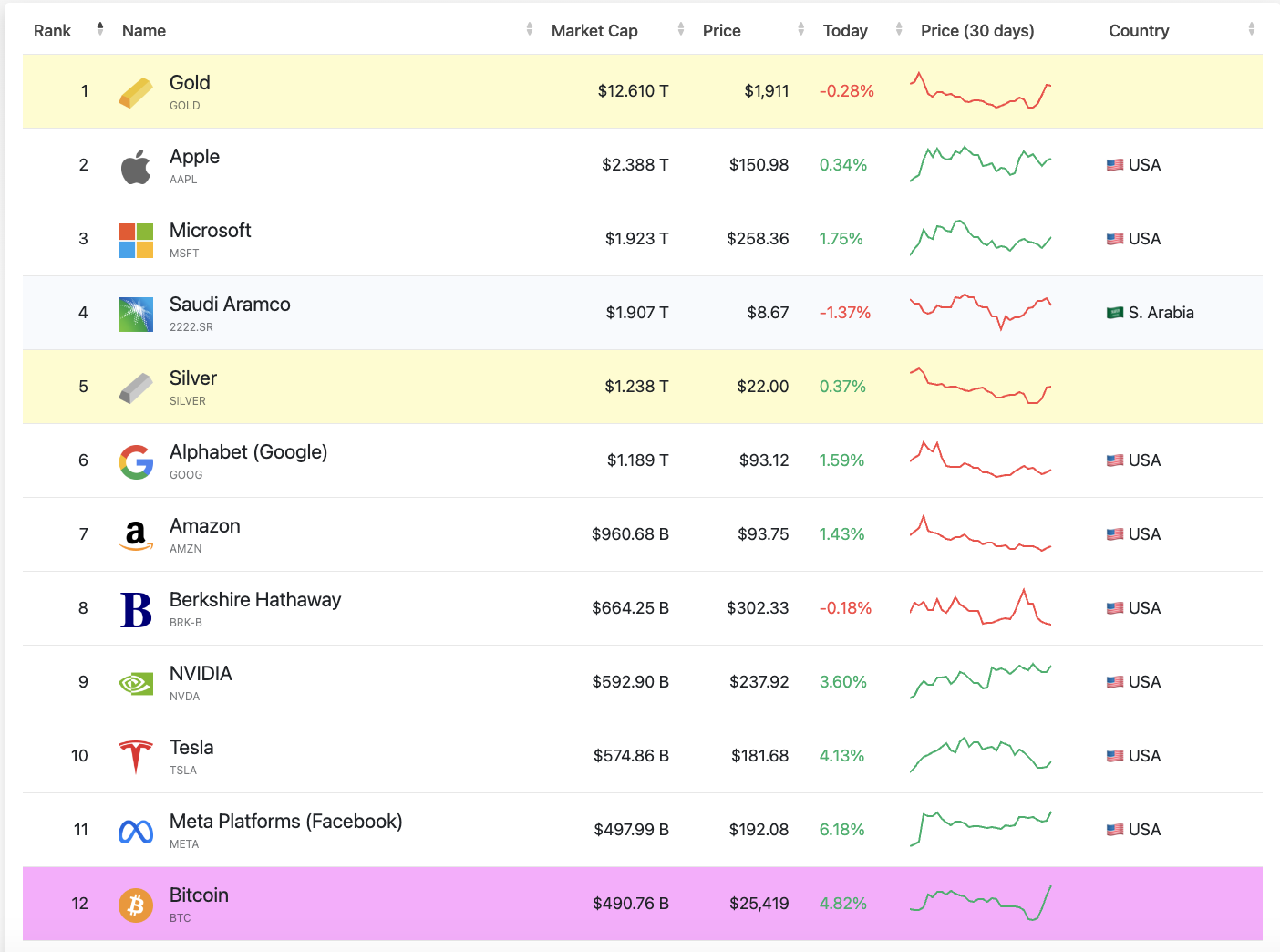Click the Microsoft logo icon
The width and height of the screenshot is (1280, 952).
tap(136, 240)
